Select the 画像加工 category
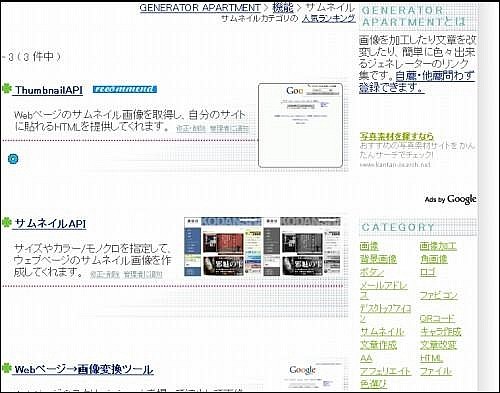 pyautogui.click(x=438, y=246)
